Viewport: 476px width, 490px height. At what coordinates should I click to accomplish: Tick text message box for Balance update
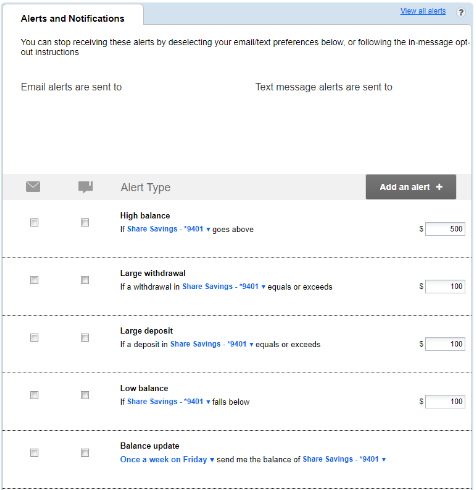pos(85,453)
